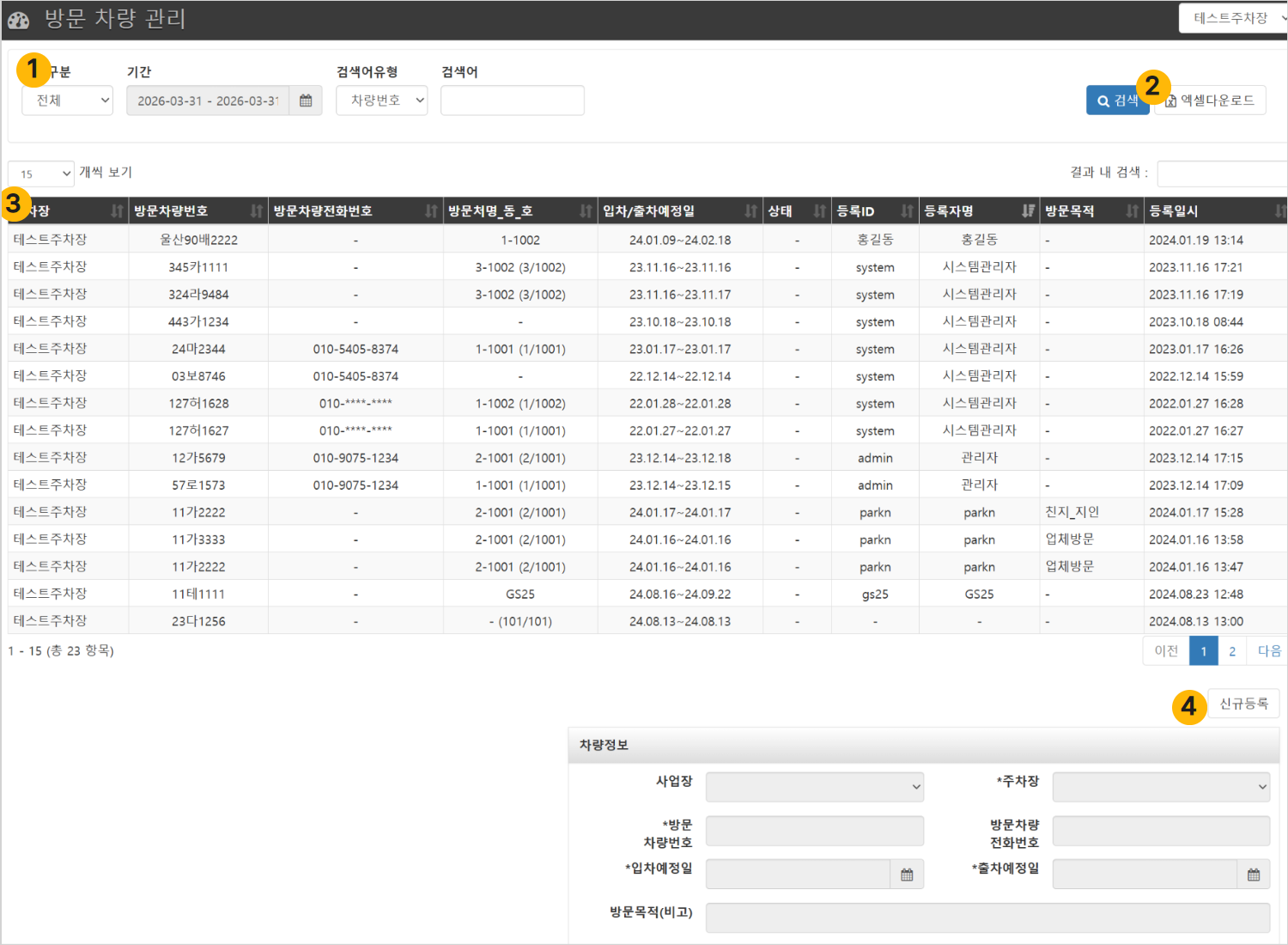This screenshot has height=945, width=1288.
Task: Change the 15 개씩 보기 page size dropdown
Action: click(41, 174)
